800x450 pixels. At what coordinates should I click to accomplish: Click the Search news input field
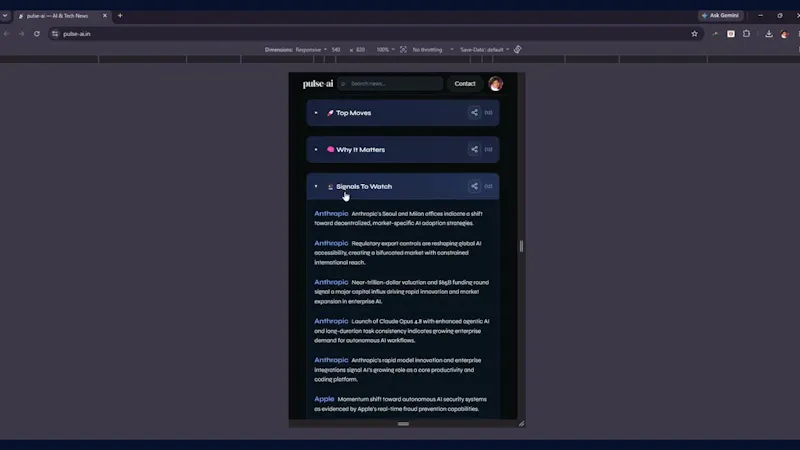click(390, 84)
